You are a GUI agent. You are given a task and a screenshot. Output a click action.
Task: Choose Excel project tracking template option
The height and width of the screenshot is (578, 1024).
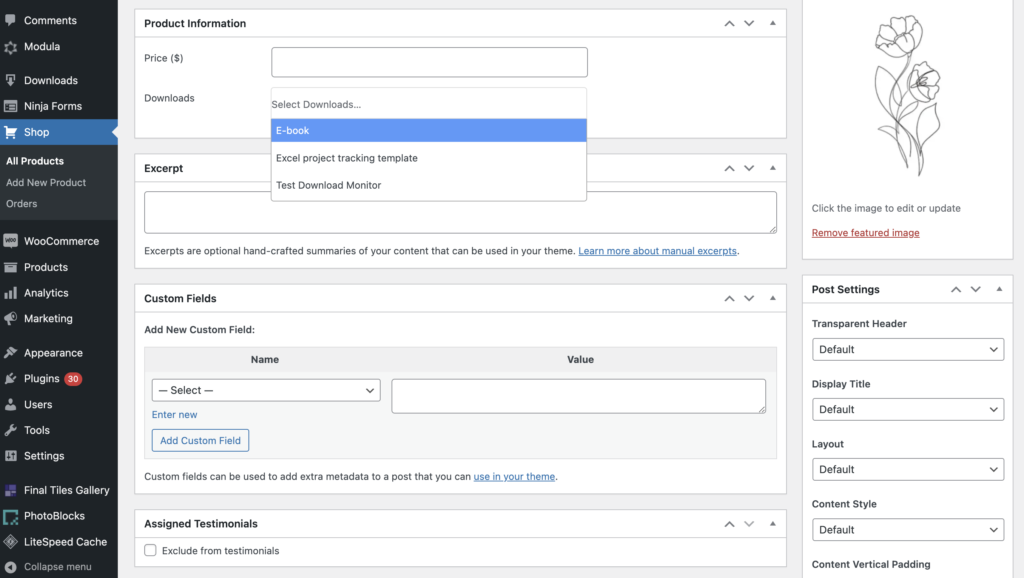coord(428,158)
